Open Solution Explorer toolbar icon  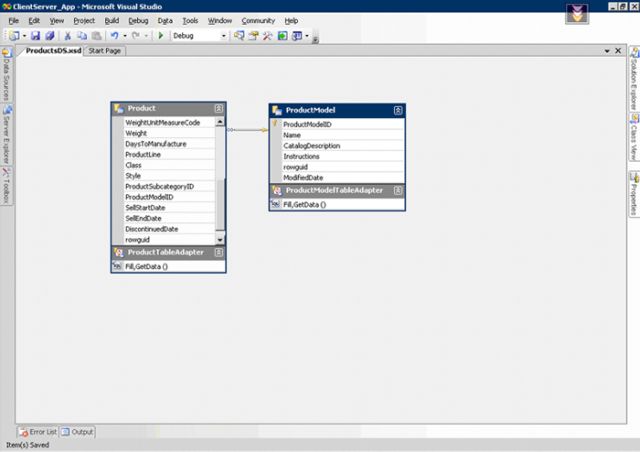(239, 36)
